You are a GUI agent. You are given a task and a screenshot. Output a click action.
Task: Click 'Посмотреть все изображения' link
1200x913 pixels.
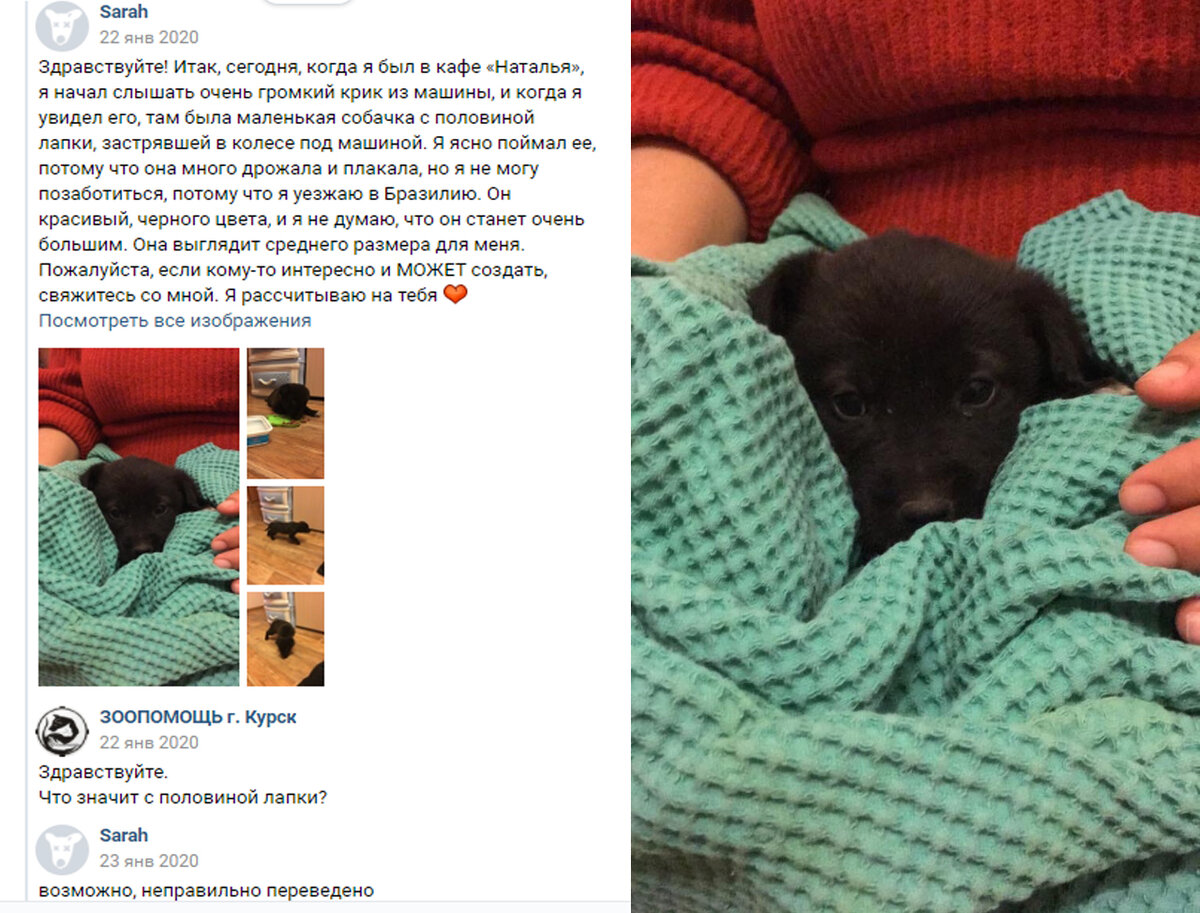(175, 321)
